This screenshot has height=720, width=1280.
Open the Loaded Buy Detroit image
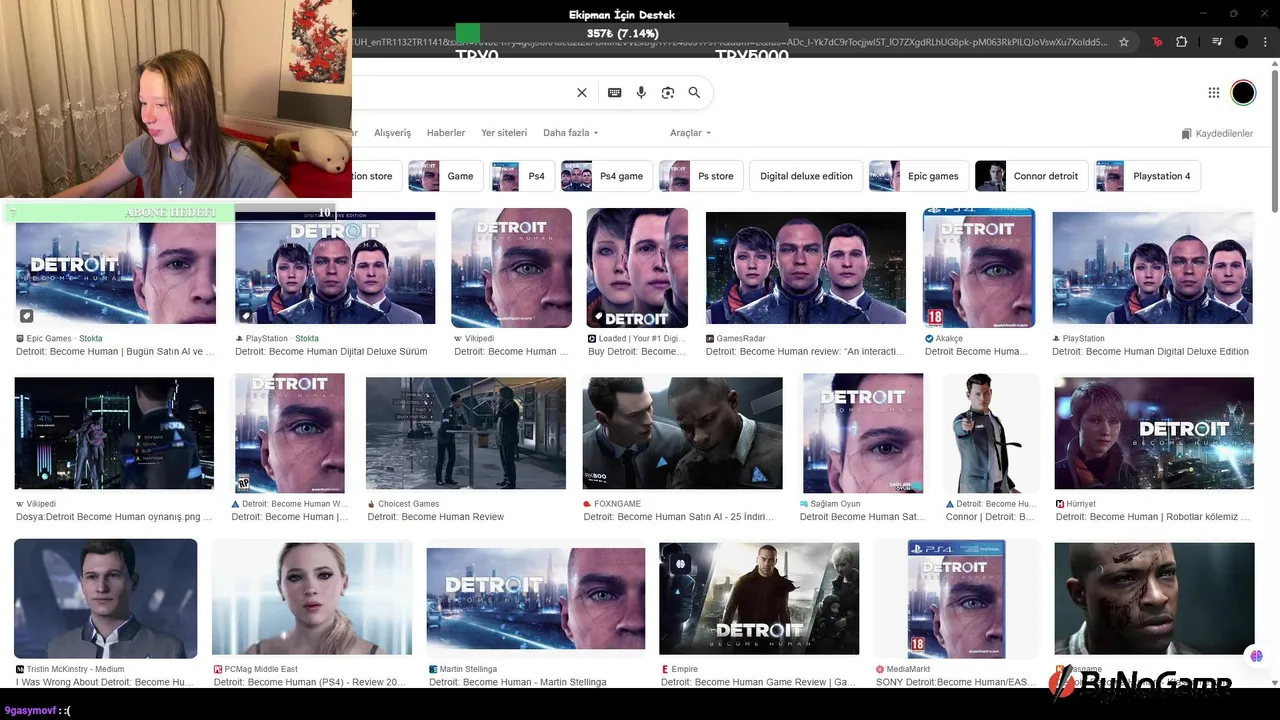[x=637, y=268]
